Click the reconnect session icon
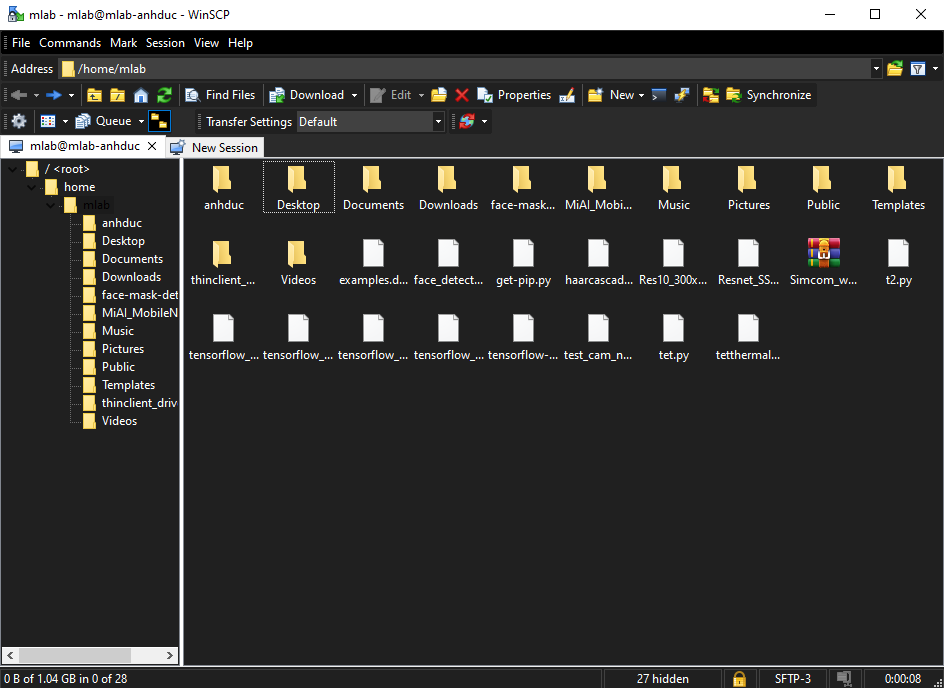944x688 pixels. pyautogui.click(x=467, y=122)
